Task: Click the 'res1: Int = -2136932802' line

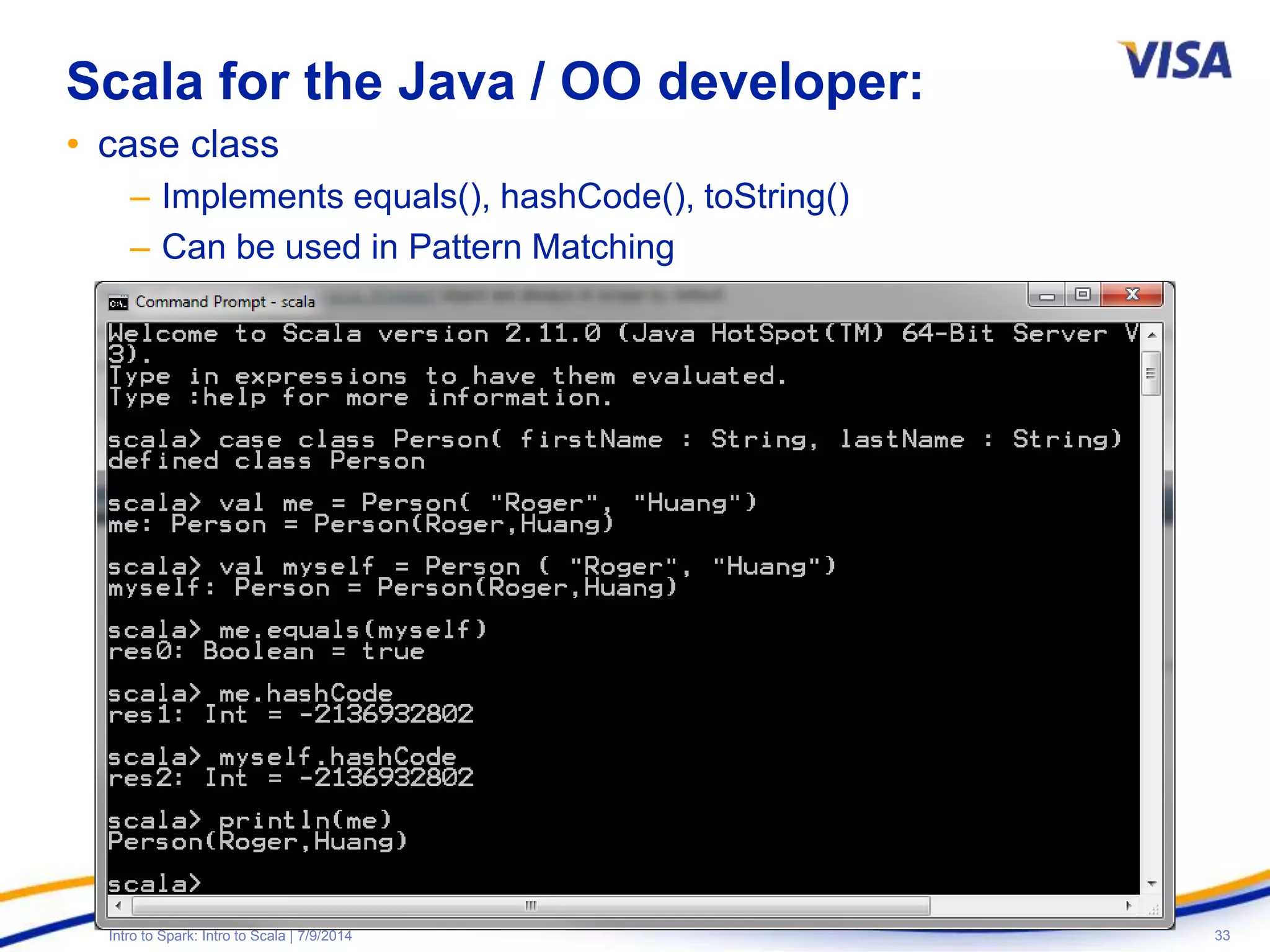Action: [x=291, y=715]
